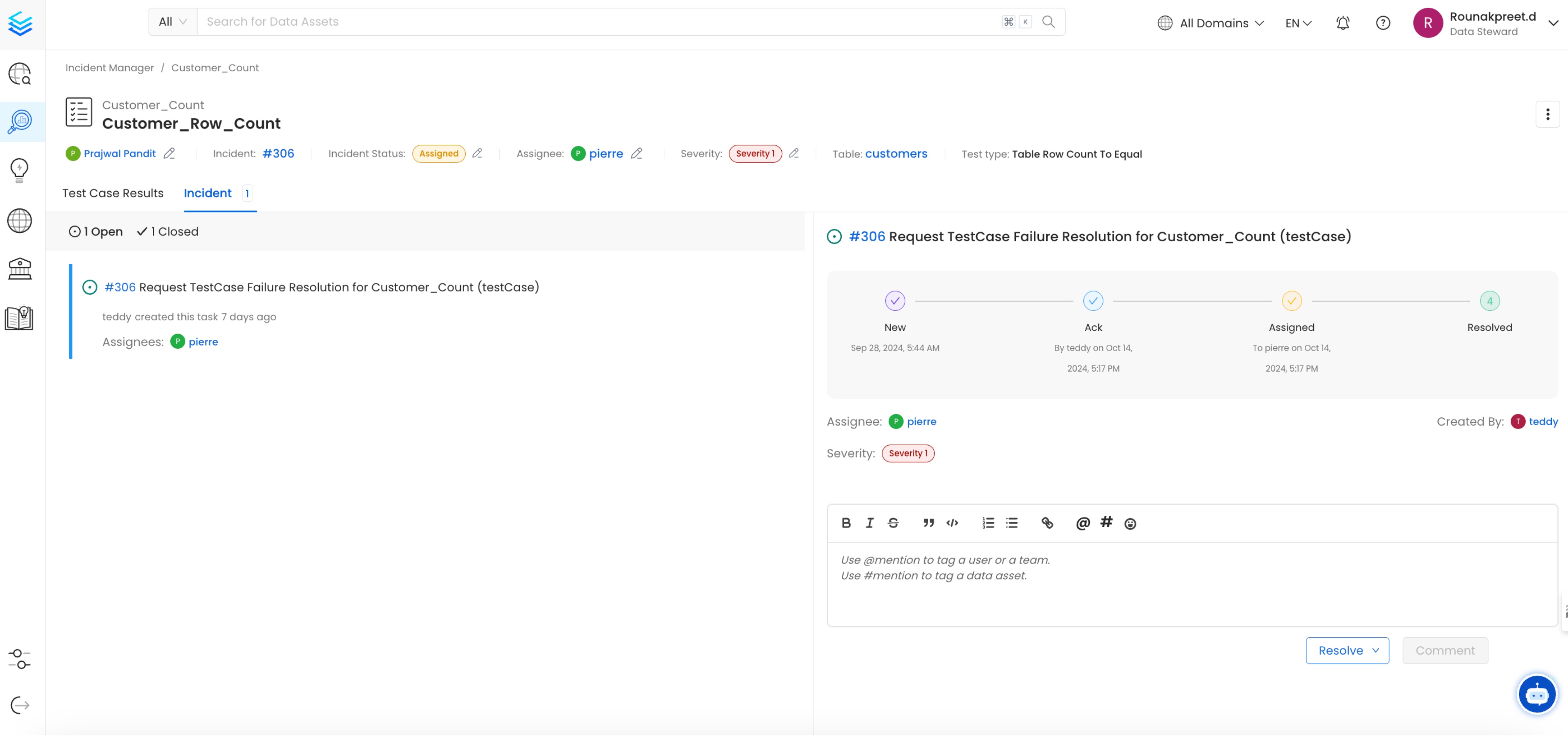The width and height of the screenshot is (1568, 754).
Task: Open the EN language dropdown
Action: coord(1298,22)
